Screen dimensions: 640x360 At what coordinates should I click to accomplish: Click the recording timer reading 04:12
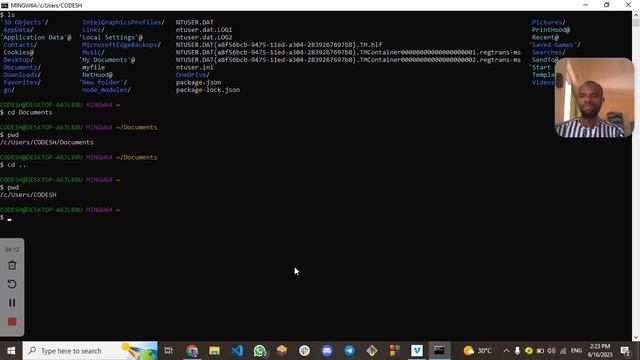[x=12, y=249]
